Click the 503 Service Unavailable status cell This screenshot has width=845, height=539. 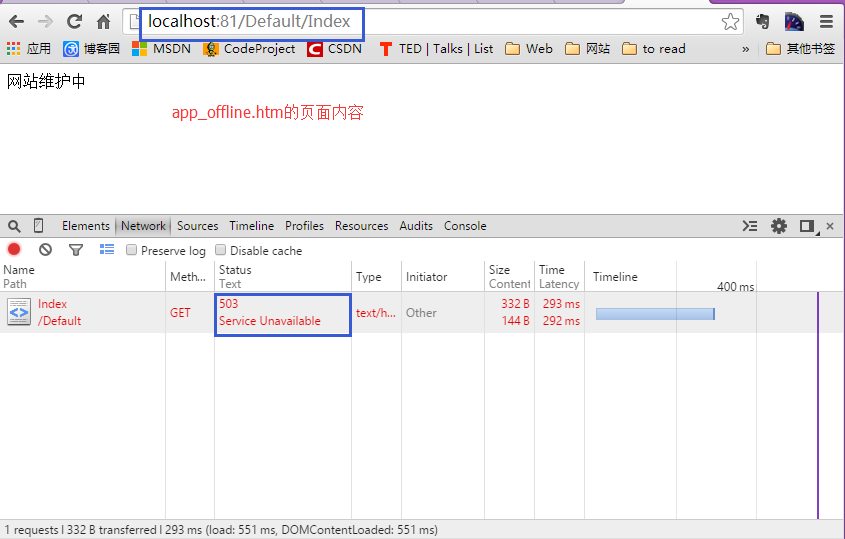283,313
